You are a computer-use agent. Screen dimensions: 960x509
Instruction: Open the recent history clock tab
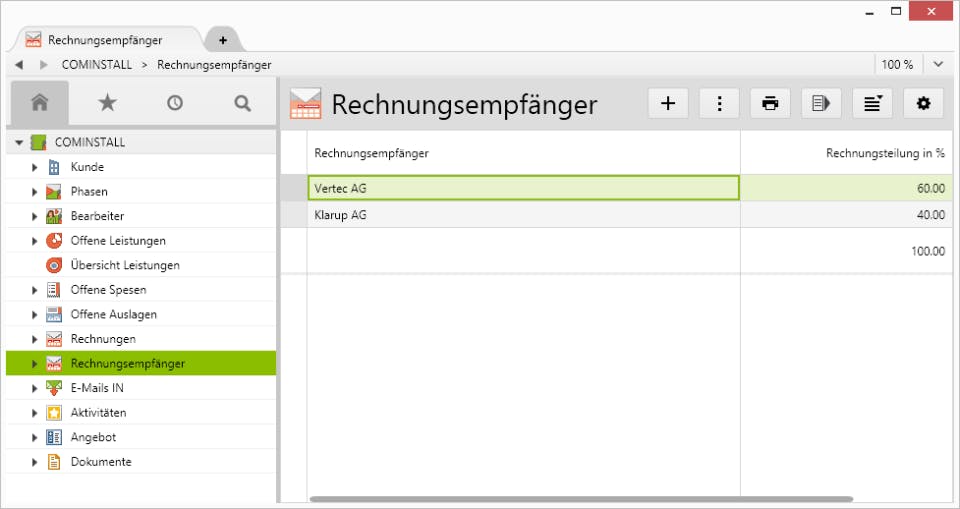(174, 103)
